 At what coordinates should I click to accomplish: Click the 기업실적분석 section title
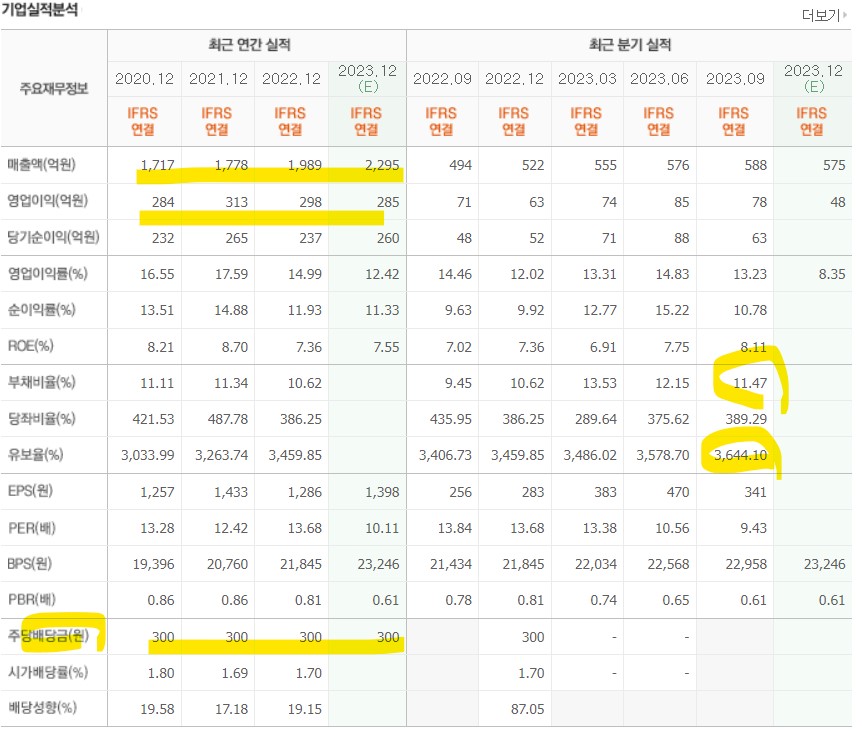click(40, 10)
